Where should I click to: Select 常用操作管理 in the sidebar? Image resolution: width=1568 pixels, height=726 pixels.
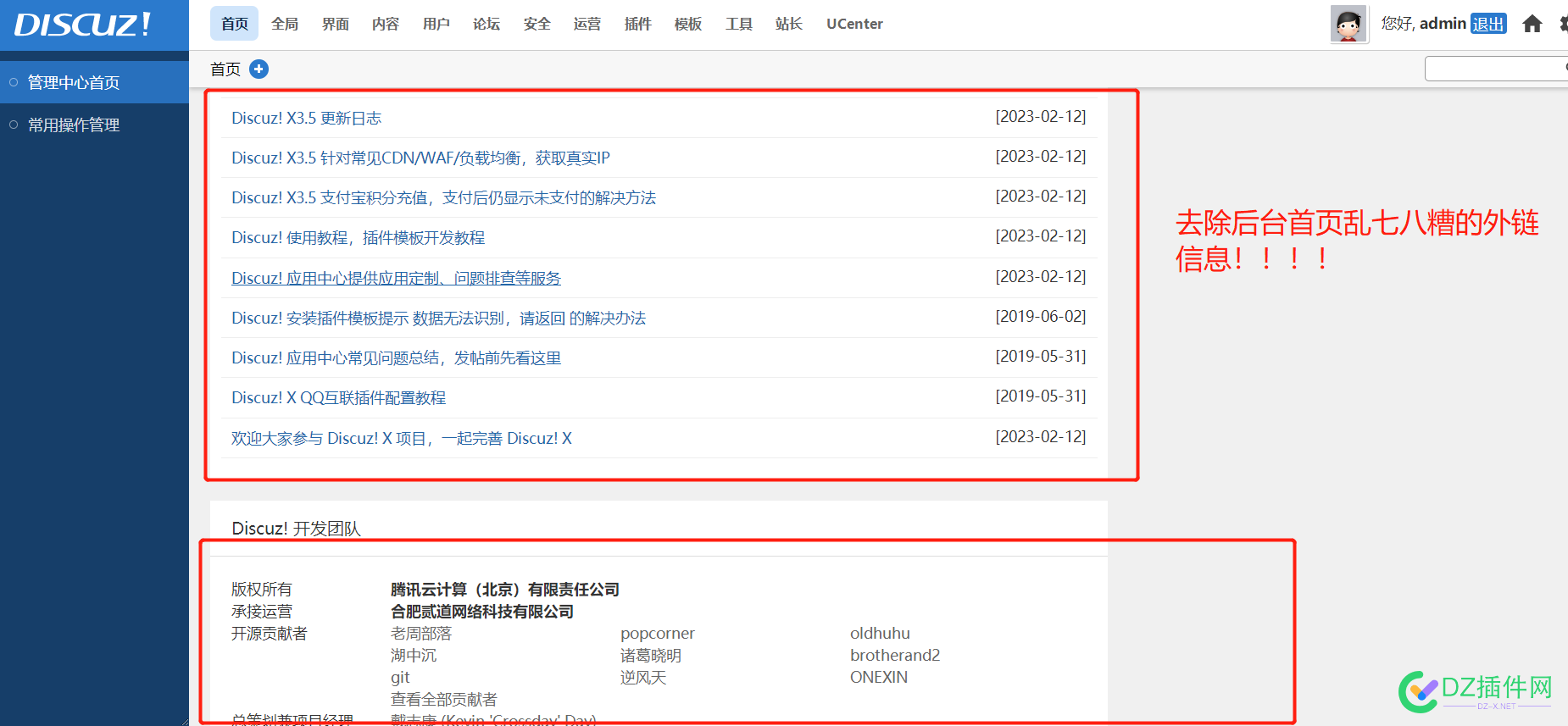(94, 125)
